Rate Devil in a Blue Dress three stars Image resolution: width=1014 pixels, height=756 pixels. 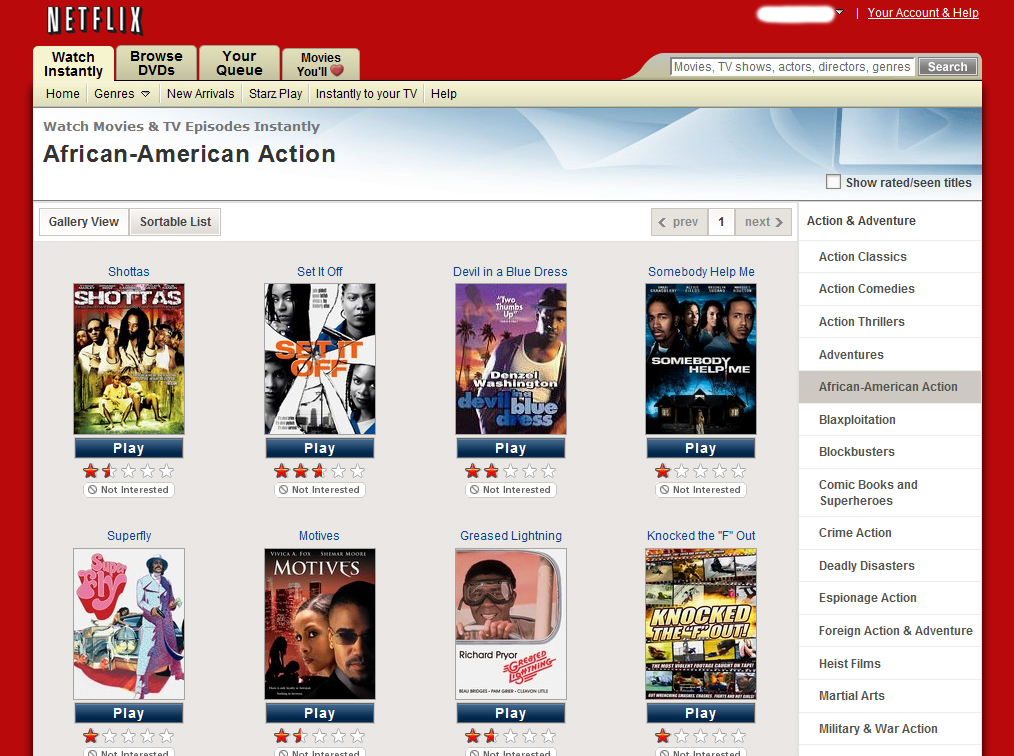pyautogui.click(x=511, y=471)
